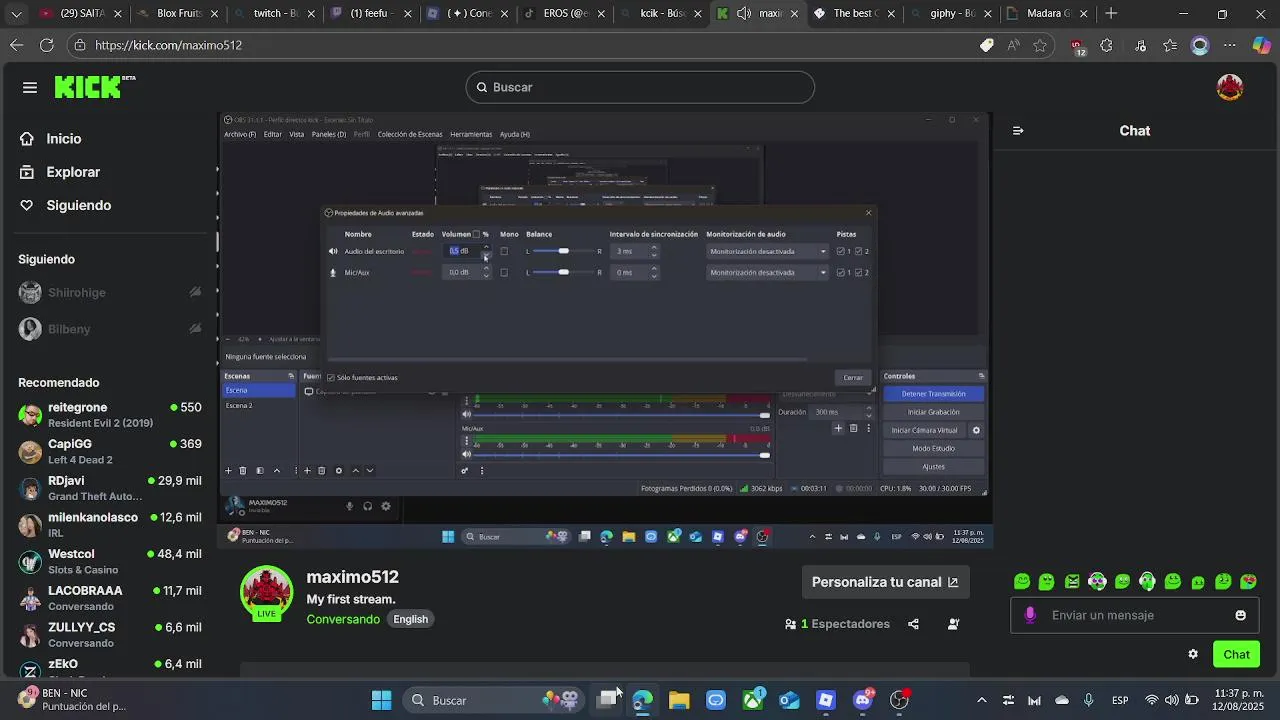Viewport: 1280px width, 720px height.
Task: Switch to the Blox Fruits tab
Action: coord(172,14)
